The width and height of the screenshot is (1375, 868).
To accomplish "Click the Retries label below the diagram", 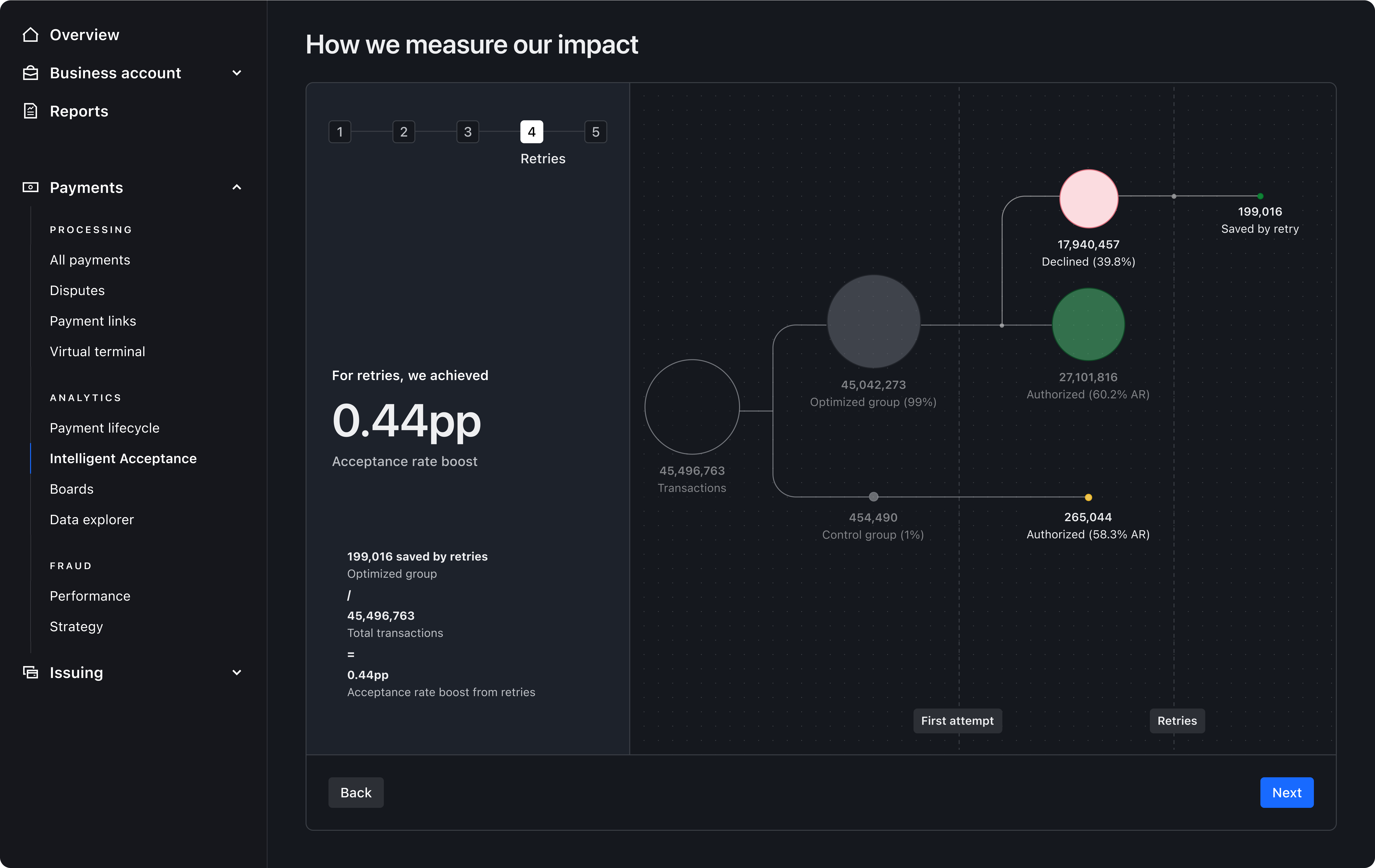I will [x=1177, y=721].
